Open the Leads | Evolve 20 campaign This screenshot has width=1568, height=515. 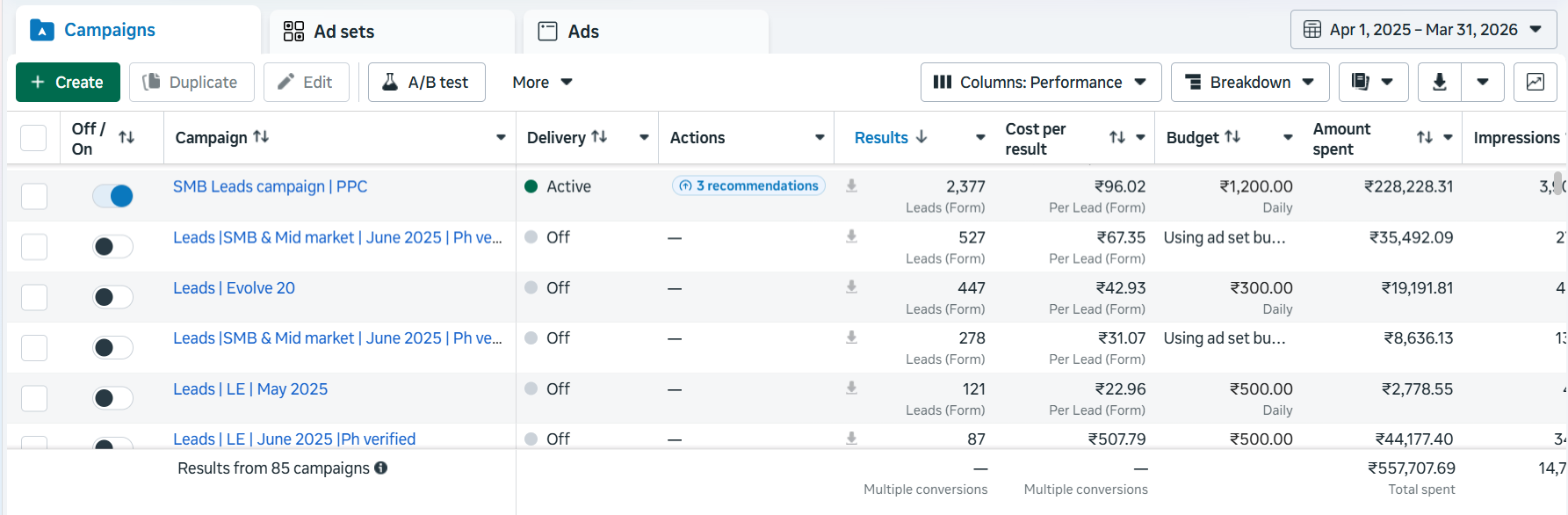pyautogui.click(x=234, y=287)
